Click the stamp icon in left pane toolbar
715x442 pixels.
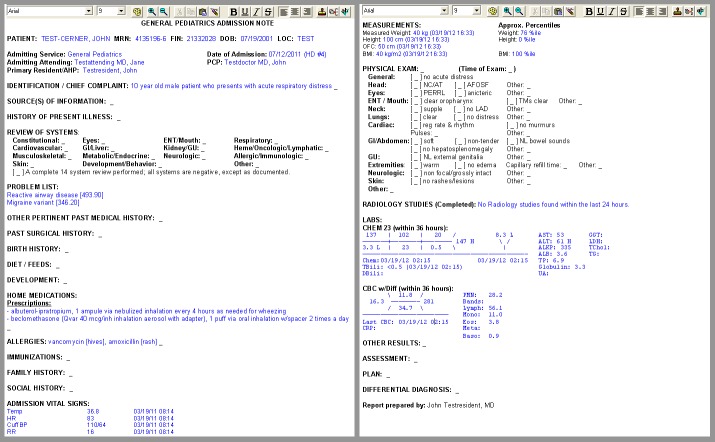tap(322, 12)
